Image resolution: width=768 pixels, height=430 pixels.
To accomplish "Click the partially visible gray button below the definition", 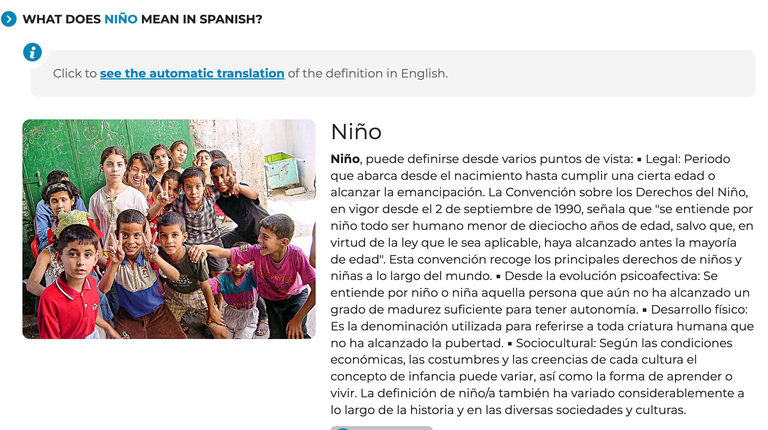I will pos(382,428).
